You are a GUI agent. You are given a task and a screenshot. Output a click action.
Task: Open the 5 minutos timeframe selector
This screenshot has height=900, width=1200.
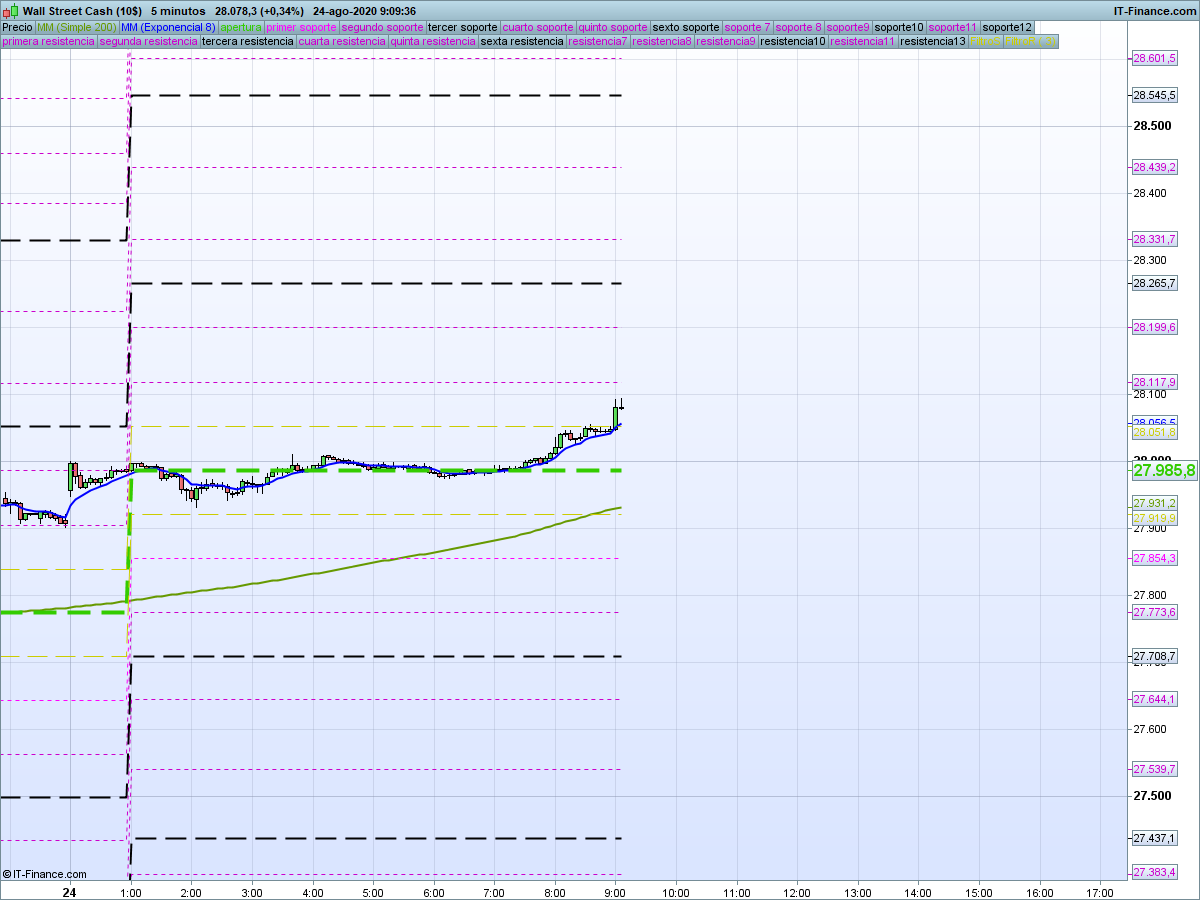[x=178, y=11]
